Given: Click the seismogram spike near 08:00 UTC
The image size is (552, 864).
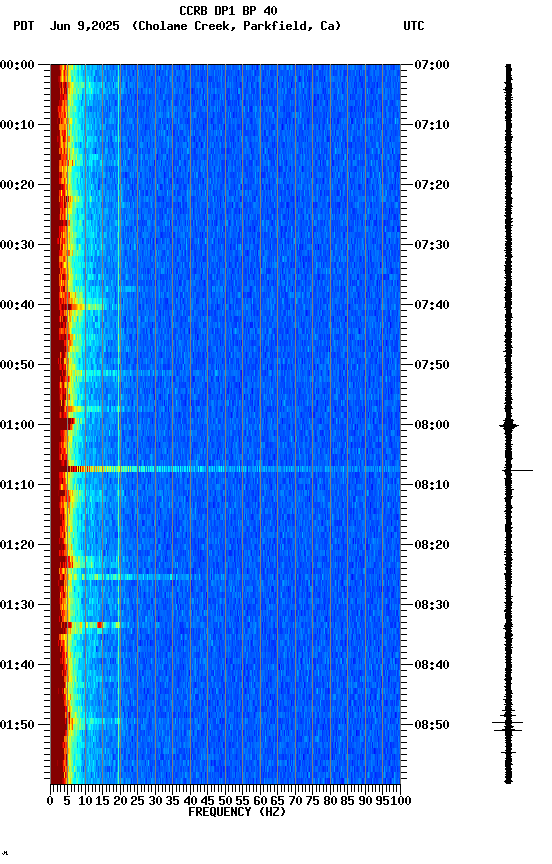Looking at the screenshot, I should pyautogui.click(x=509, y=425).
